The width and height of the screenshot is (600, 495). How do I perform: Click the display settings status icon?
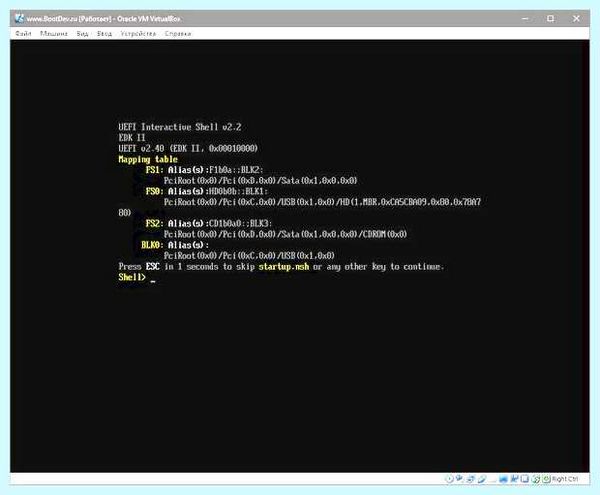coord(514,479)
